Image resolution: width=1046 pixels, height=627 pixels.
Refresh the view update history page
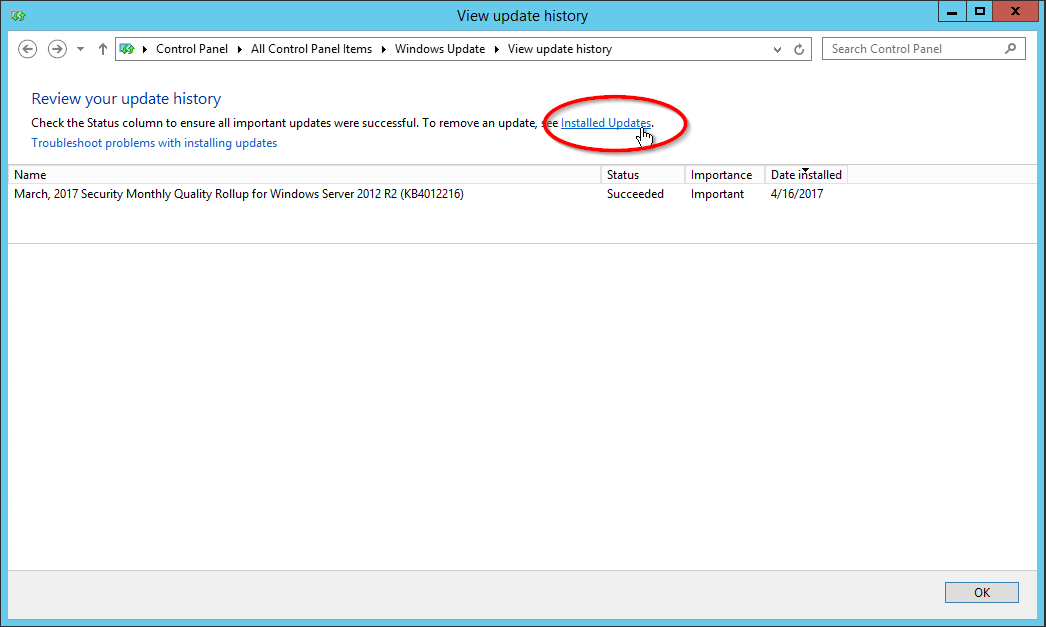click(799, 49)
